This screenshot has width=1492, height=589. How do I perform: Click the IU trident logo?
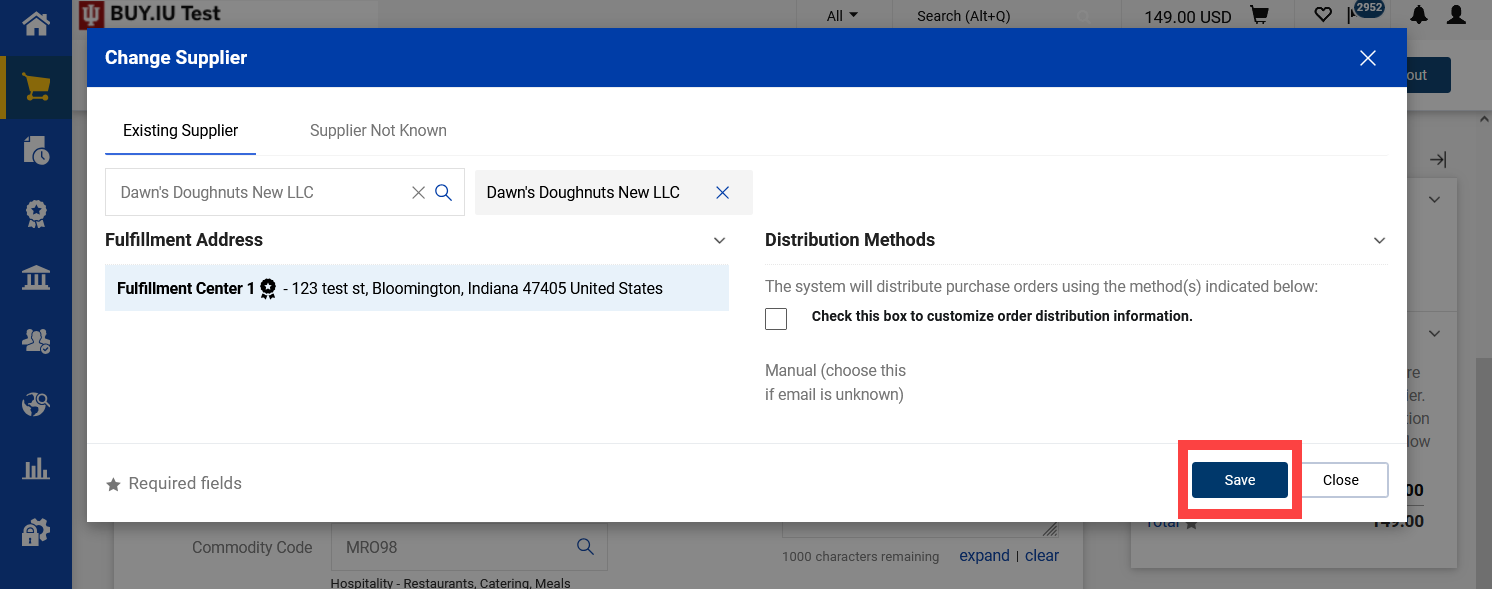tap(92, 14)
